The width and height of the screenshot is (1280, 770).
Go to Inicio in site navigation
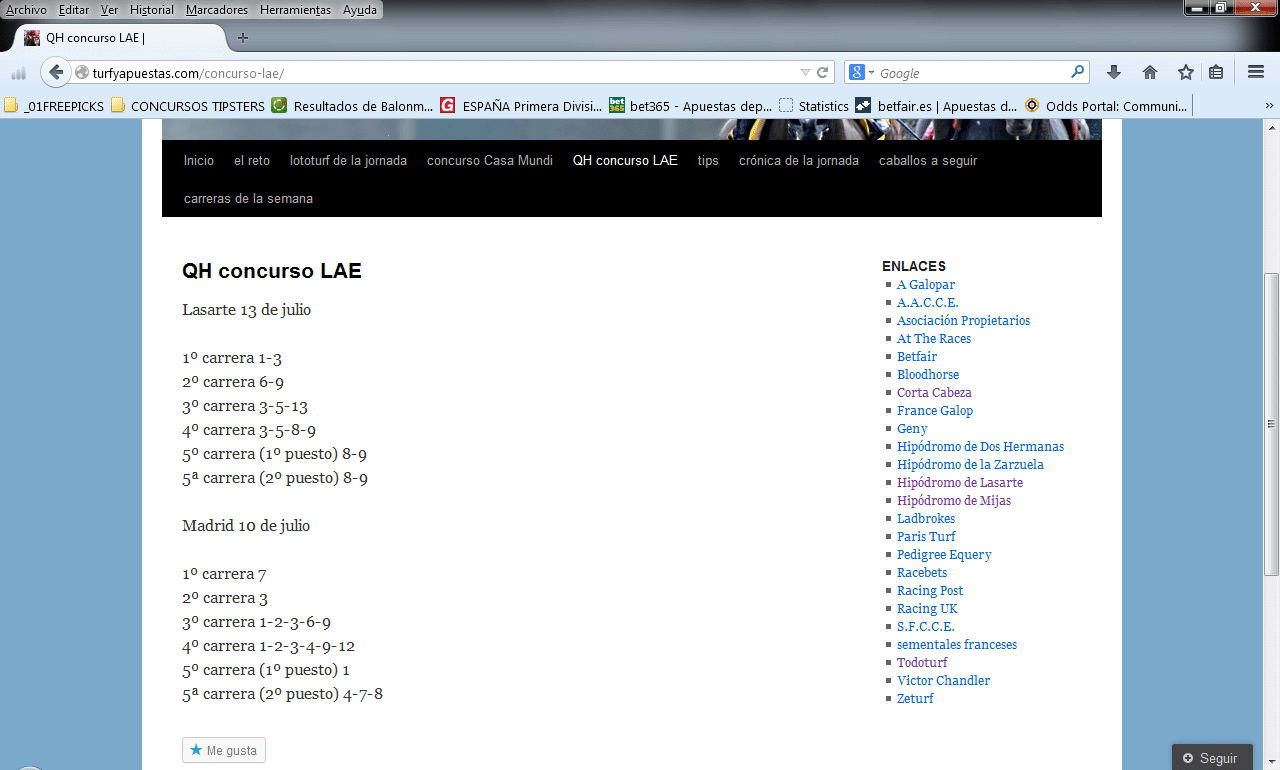point(199,160)
